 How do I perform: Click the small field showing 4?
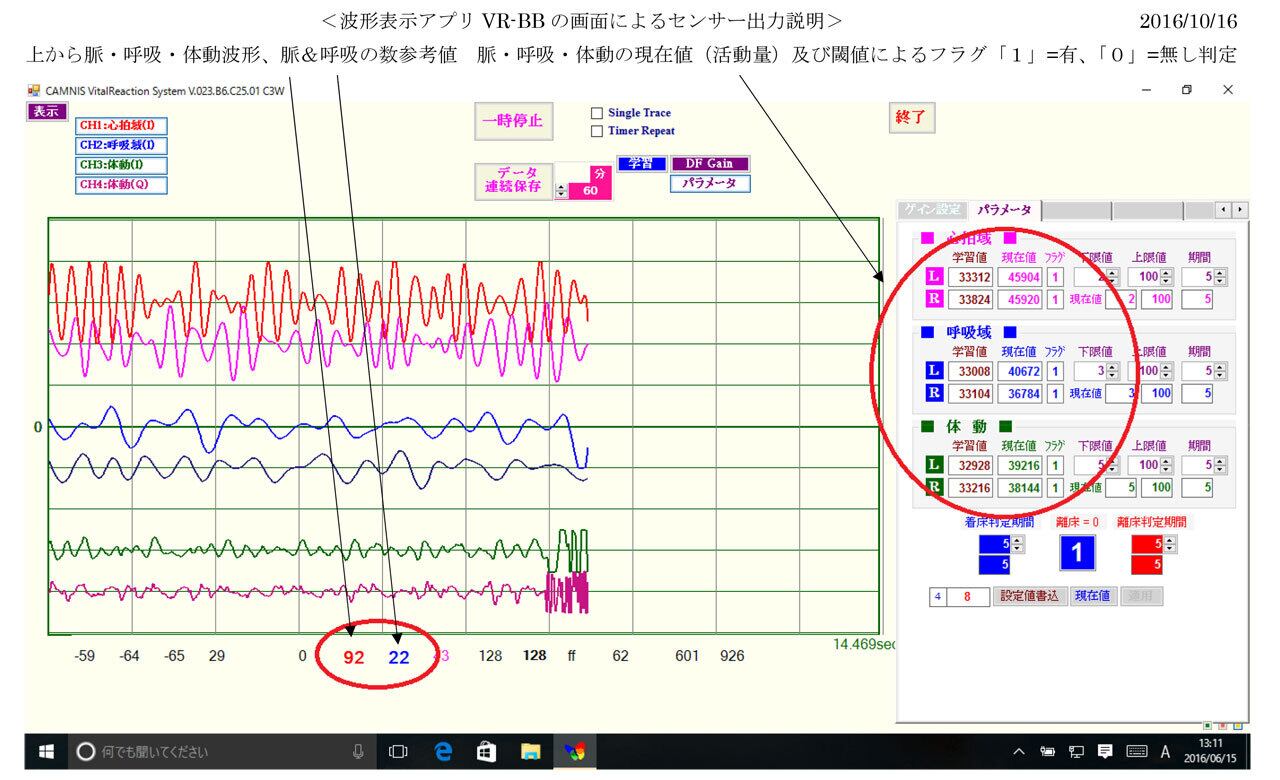[x=937, y=597]
